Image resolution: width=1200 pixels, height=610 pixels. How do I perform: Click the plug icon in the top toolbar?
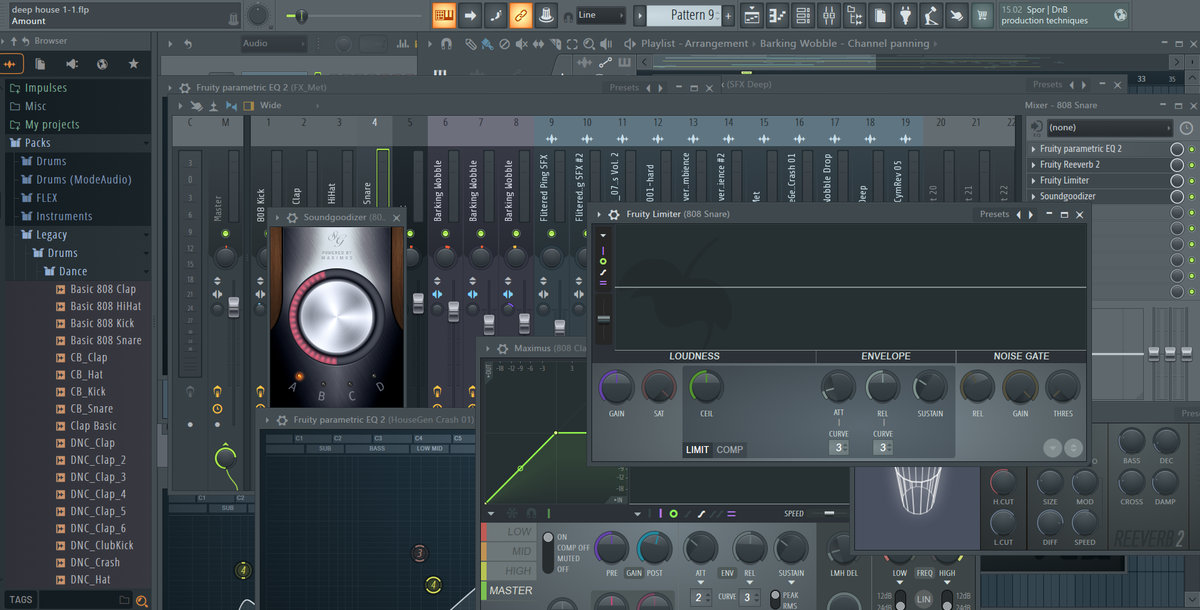click(904, 15)
